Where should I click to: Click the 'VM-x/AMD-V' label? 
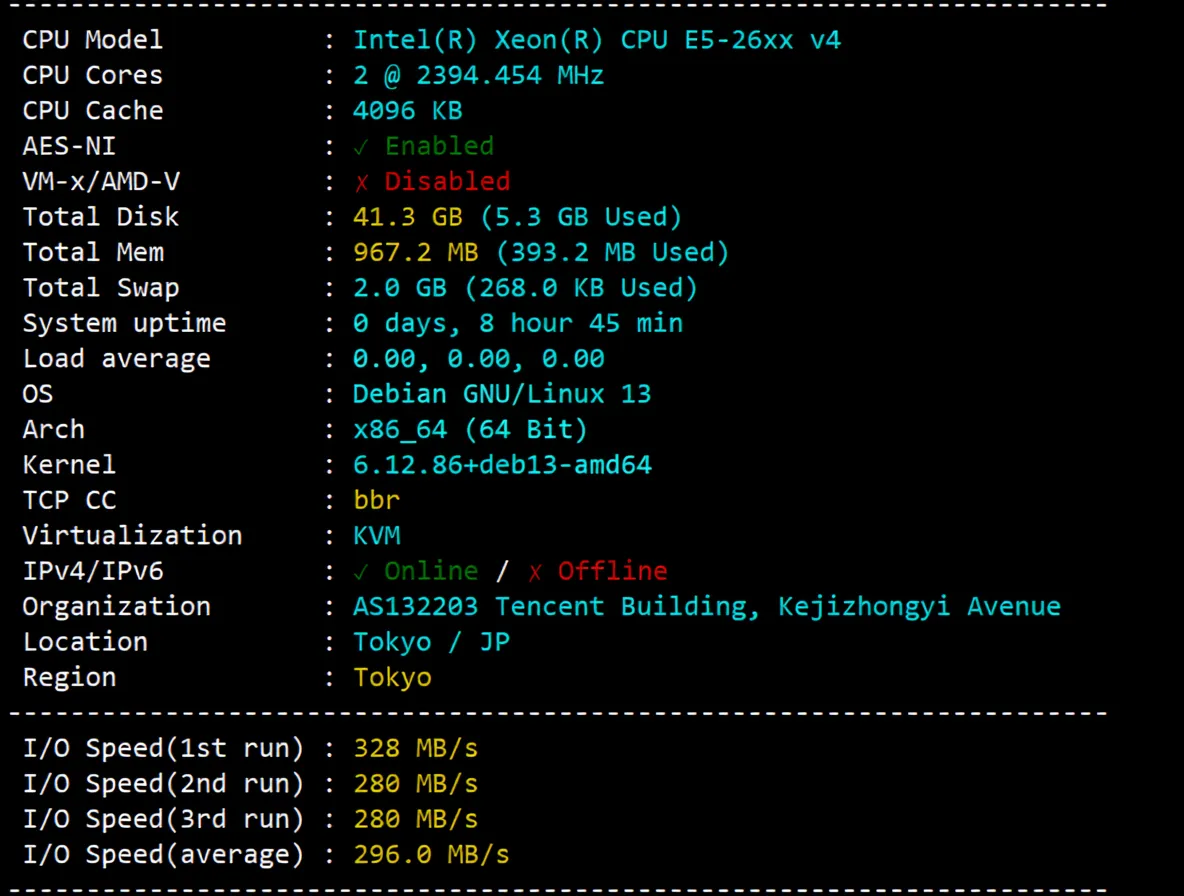100,181
